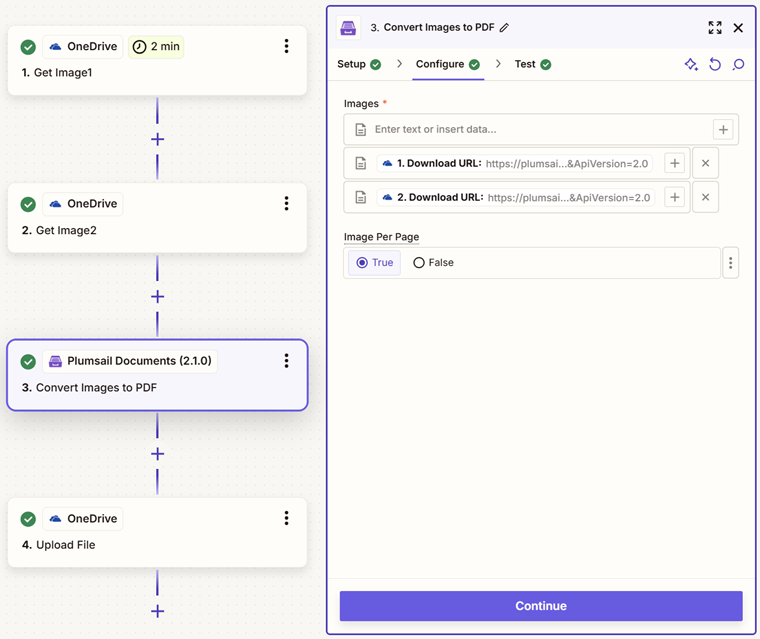This screenshot has height=639, width=760.
Task: Click the AI sparkle icon in step header
Action: click(x=691, y=64)
